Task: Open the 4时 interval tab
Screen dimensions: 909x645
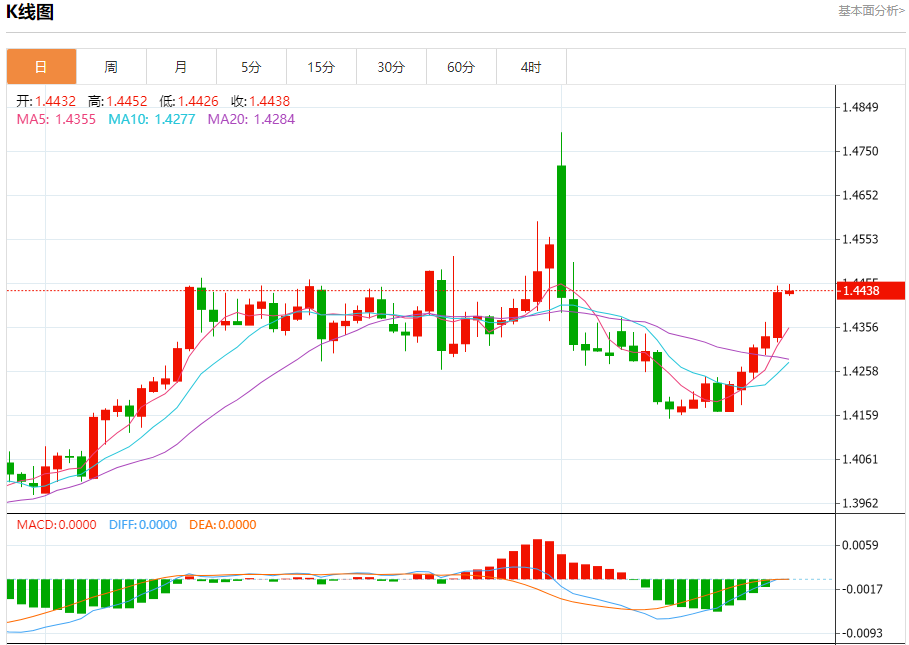Action: [531, 67]
